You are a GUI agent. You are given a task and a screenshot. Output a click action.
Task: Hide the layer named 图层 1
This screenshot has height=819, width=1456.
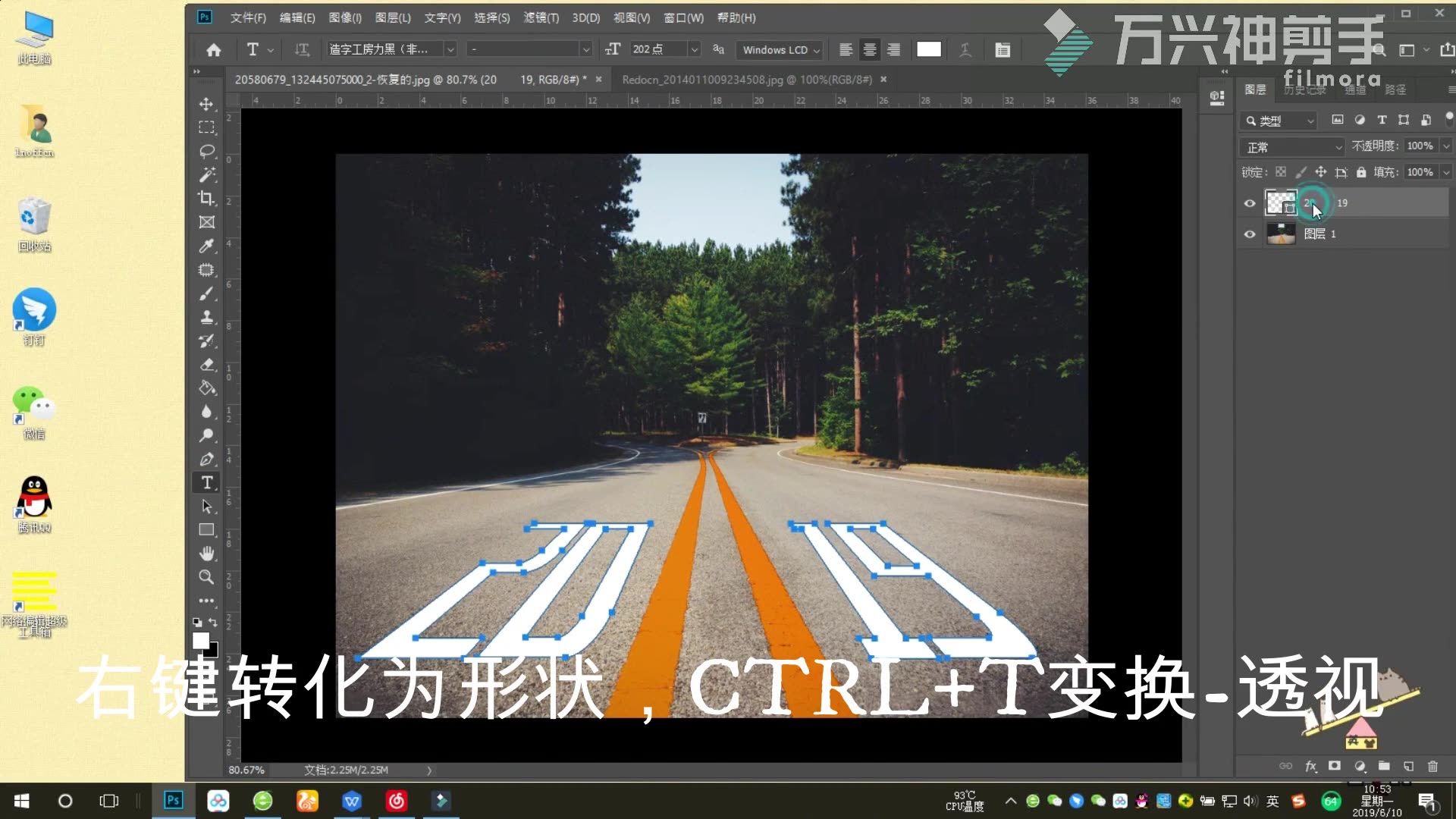pyautogui.click(x=1250, y=234)
